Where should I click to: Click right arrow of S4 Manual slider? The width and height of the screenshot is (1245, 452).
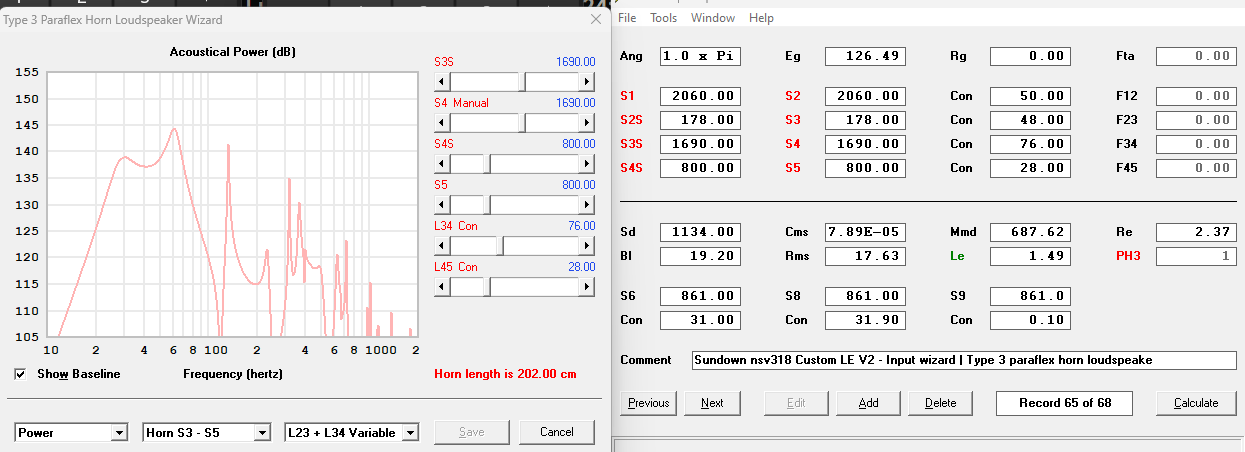tap(587, 122)
